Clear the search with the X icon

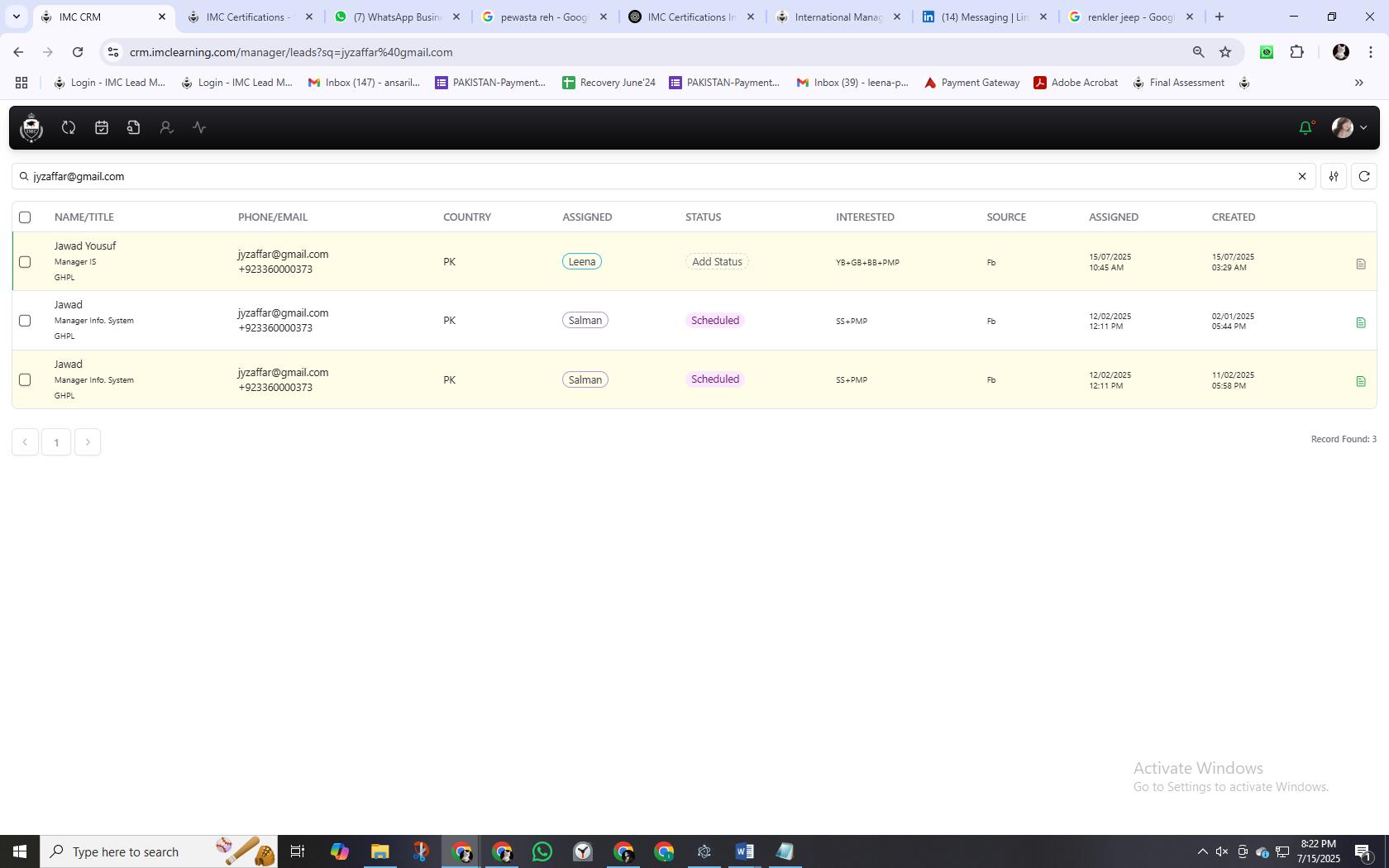pyautogui.click(x=1302, y=176)
